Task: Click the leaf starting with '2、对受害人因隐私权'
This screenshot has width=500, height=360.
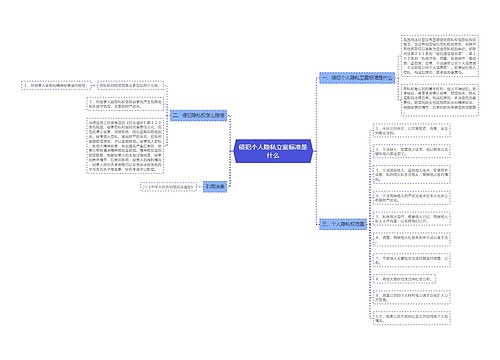Action: pyautogui.click(x=125, y=104)
